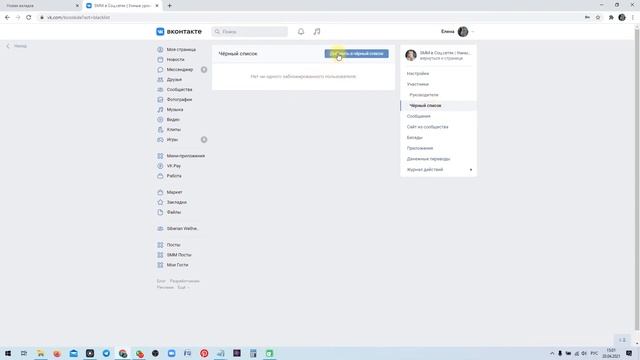
Task: Open Разработчикам footer link
Action: pos(184,281)
